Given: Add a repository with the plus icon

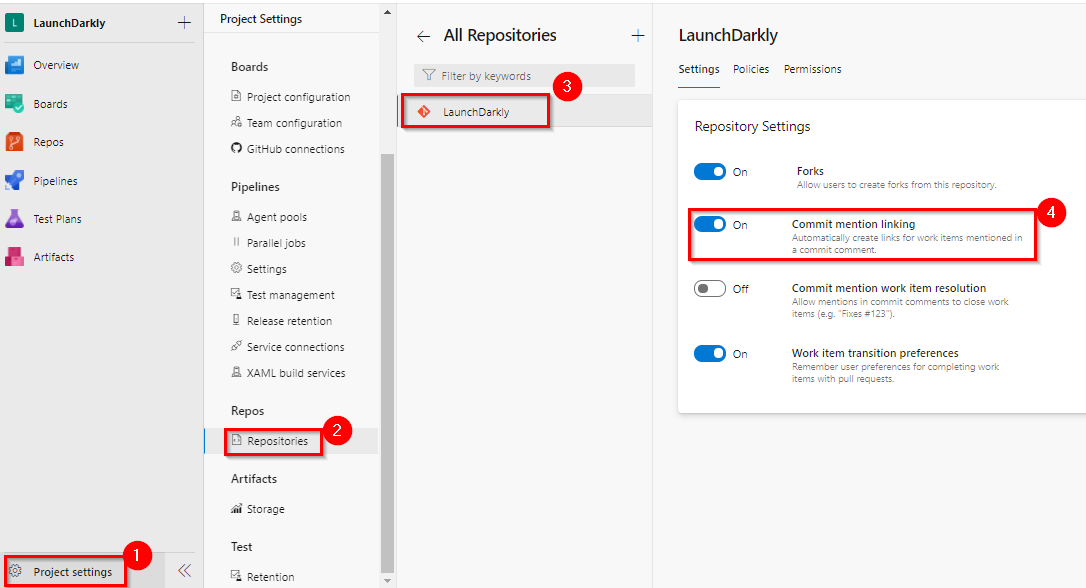Looking at the screenshot, I should click(638, 35).
